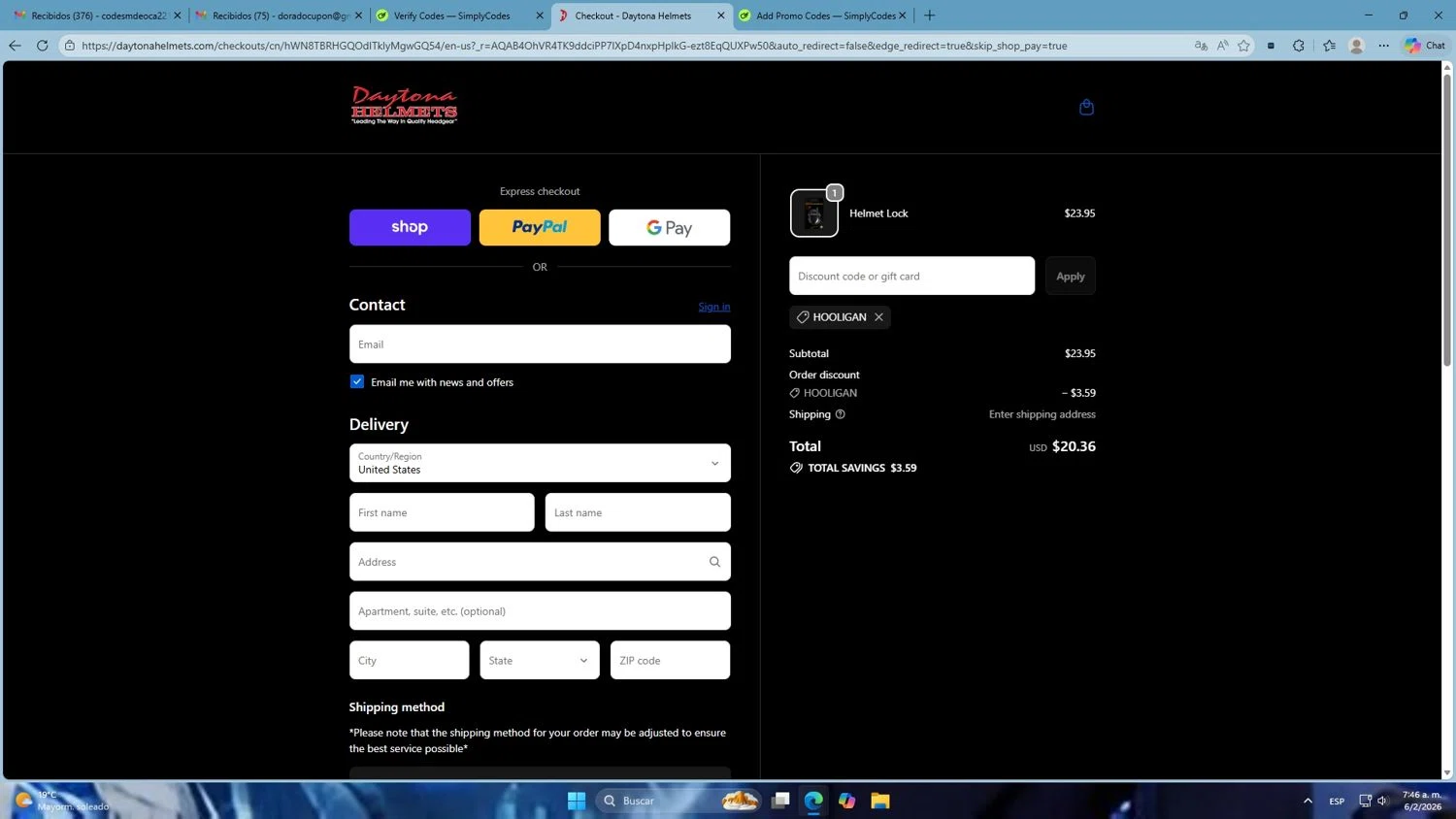1456x819 pixels.
Task: Click the TOTAL SAVINGS $3.59 text
Action: click(862, 468)
